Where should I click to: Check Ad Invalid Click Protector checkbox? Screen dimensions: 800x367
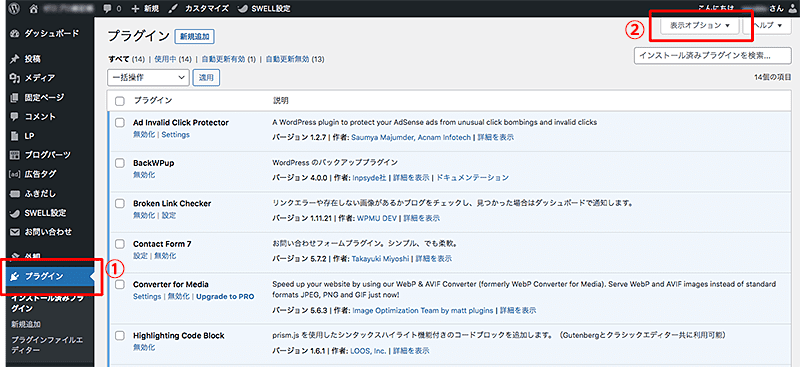coord(120,123)
